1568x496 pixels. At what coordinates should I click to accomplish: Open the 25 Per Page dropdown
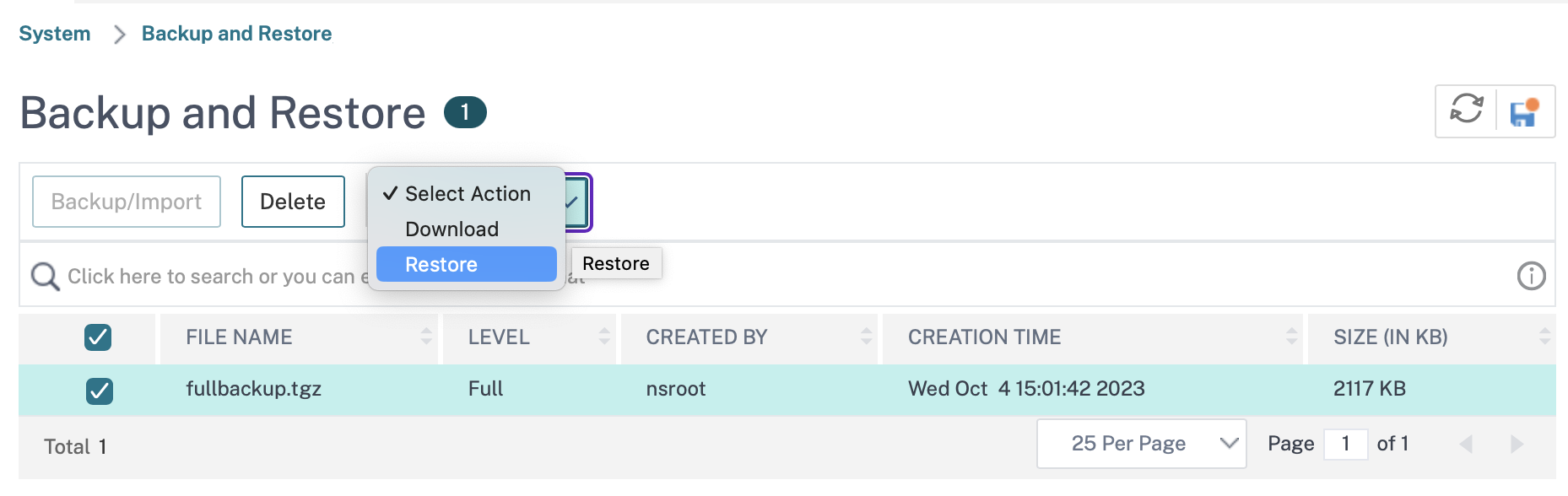point(1141,444)
